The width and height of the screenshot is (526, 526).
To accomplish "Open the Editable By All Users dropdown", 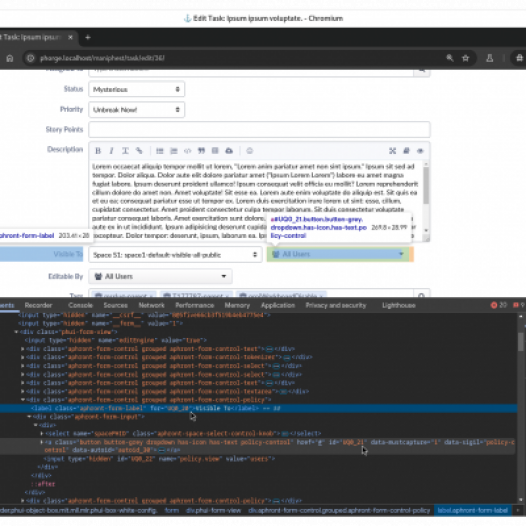I will point(160,276).
